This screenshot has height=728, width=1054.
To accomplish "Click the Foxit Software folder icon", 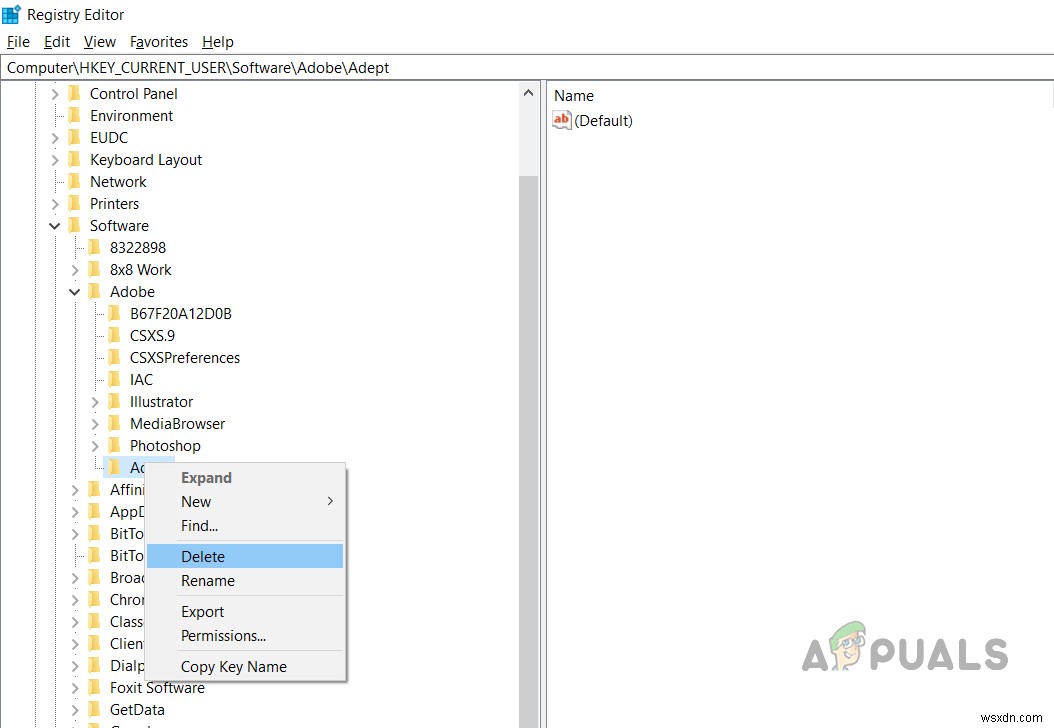I will (x=94, y=687).
